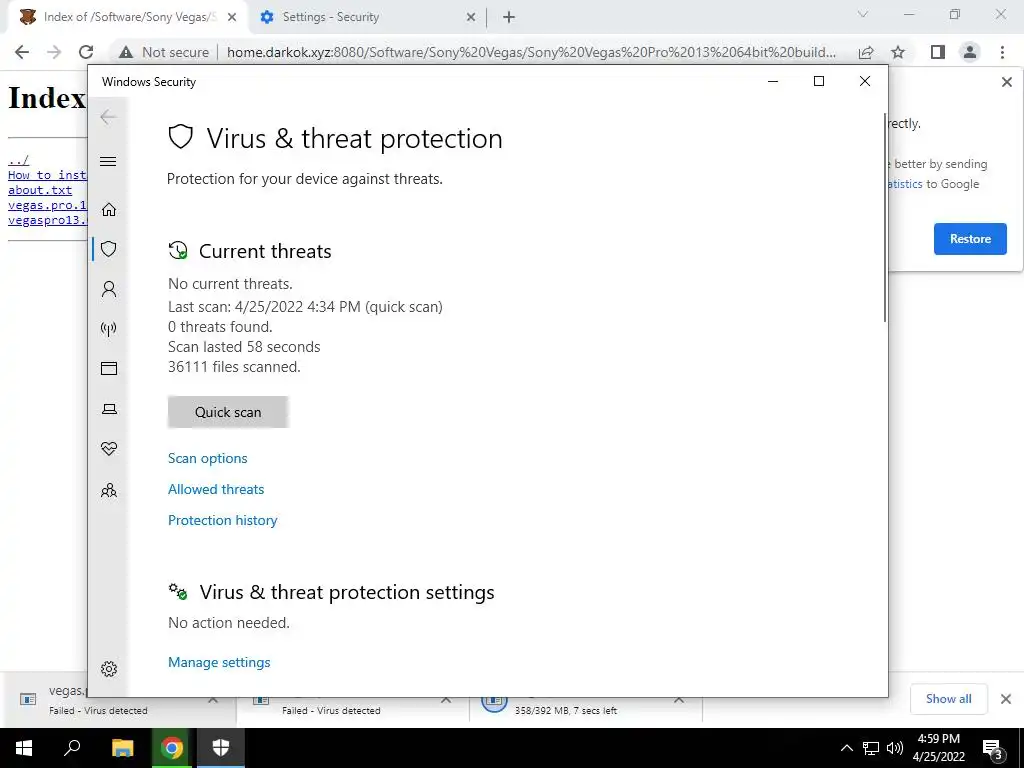Start a Quick scan
Screen dimensions: 1024x768
tap(228, 412)
